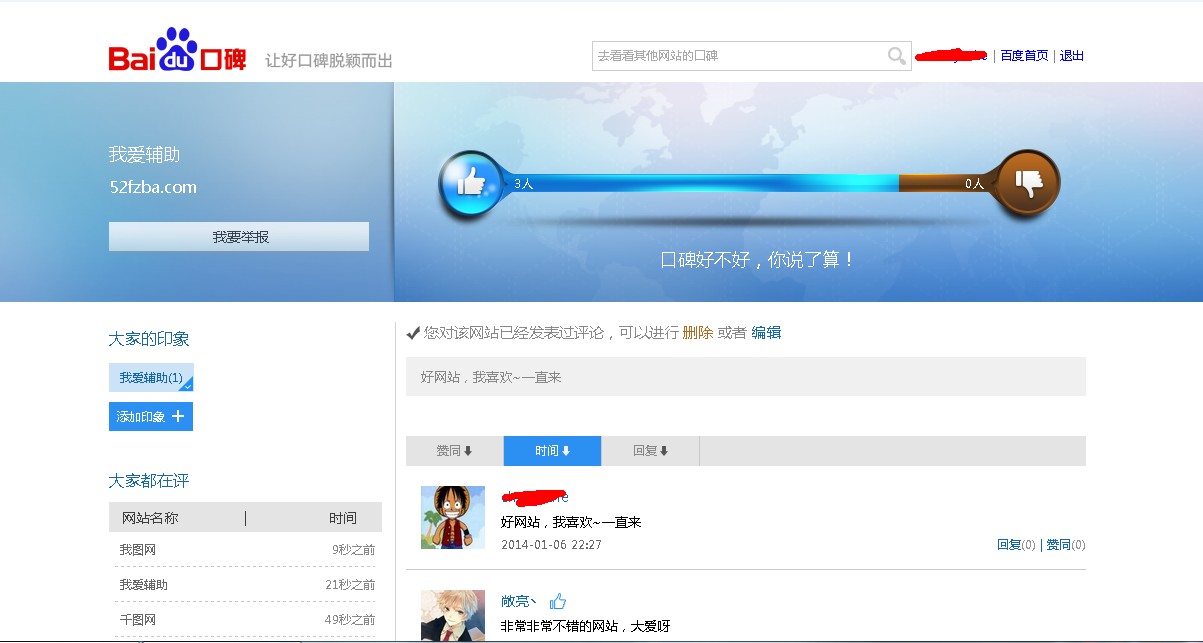Click the 时间 column header in the site table
1203x643 pixels.
(343, 518)
